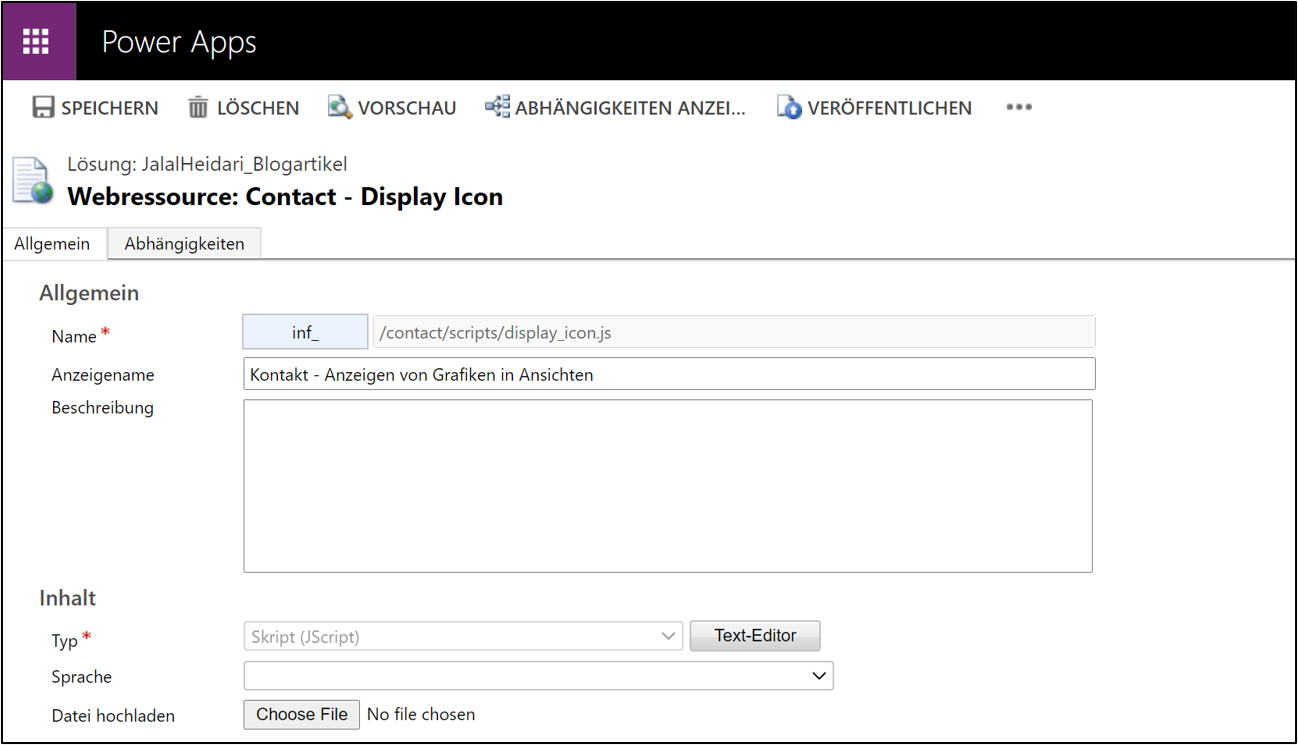The image size is (1298, 745).
Task: Click the SPEICHERN toolbar label
Action: click(x=110, y=108)
